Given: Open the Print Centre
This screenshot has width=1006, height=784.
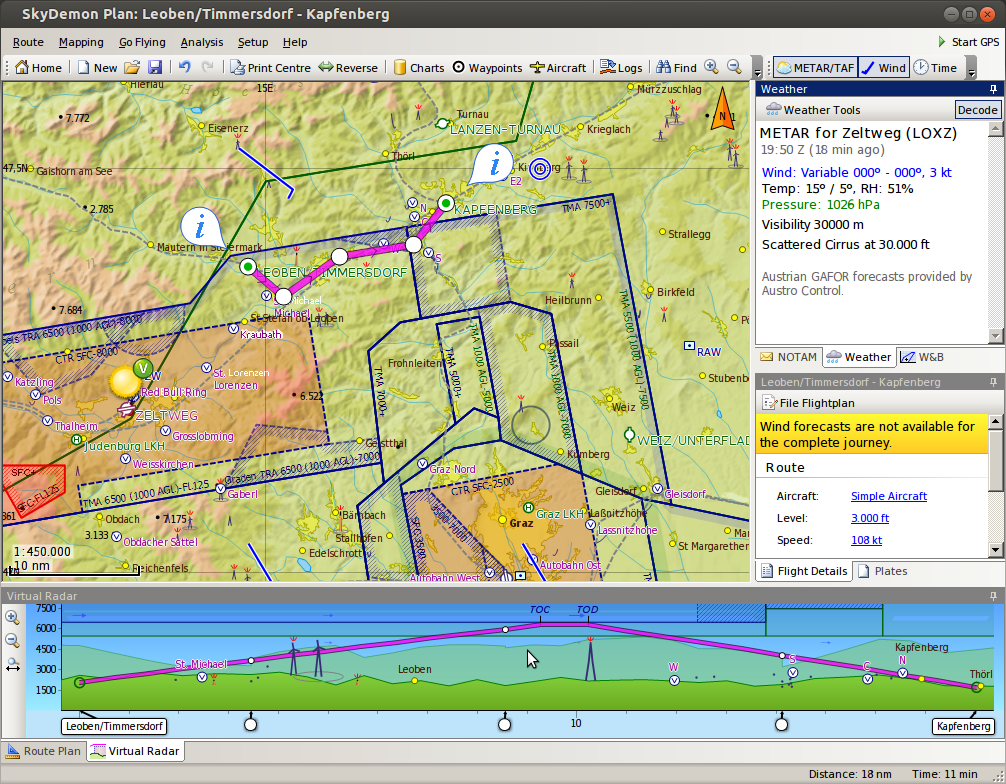Looking at the screenshot, I should click(270, 67).
